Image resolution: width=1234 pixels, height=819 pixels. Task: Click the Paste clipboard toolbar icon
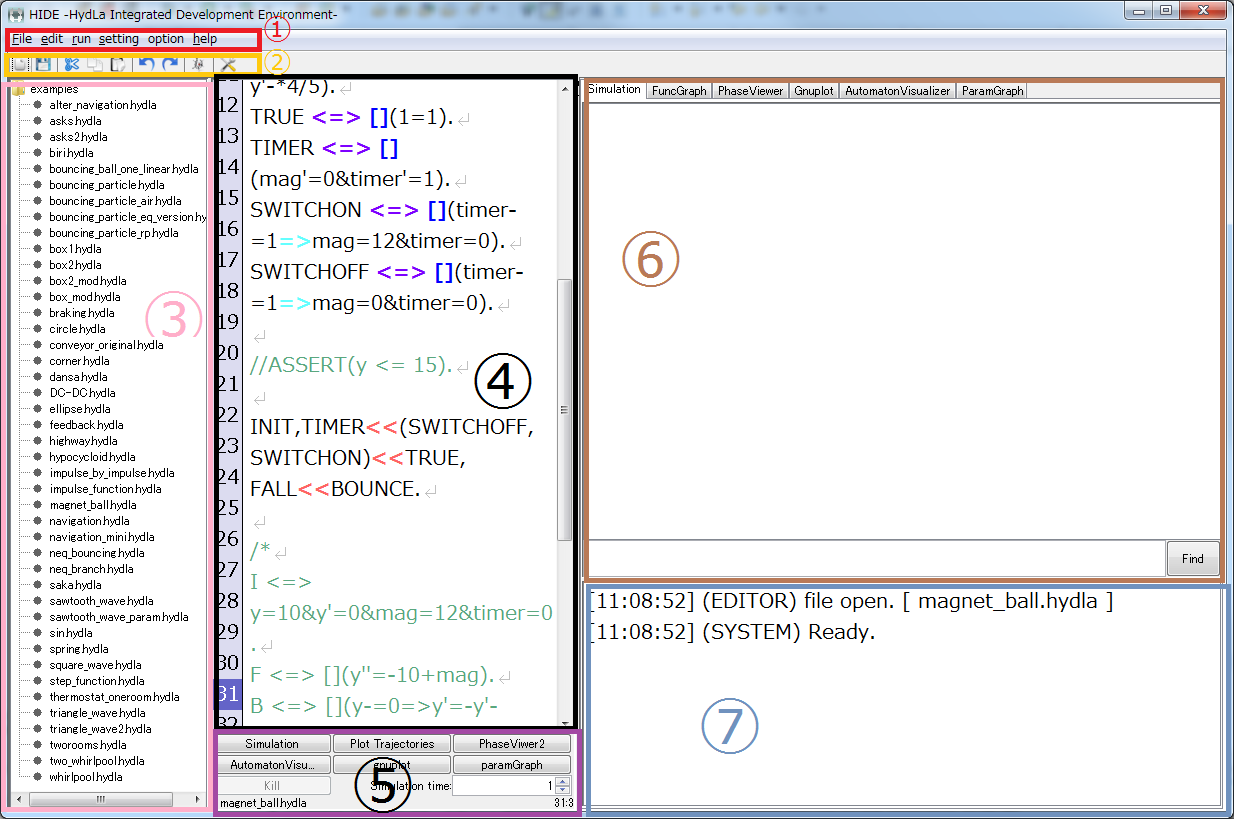(118, 64)
